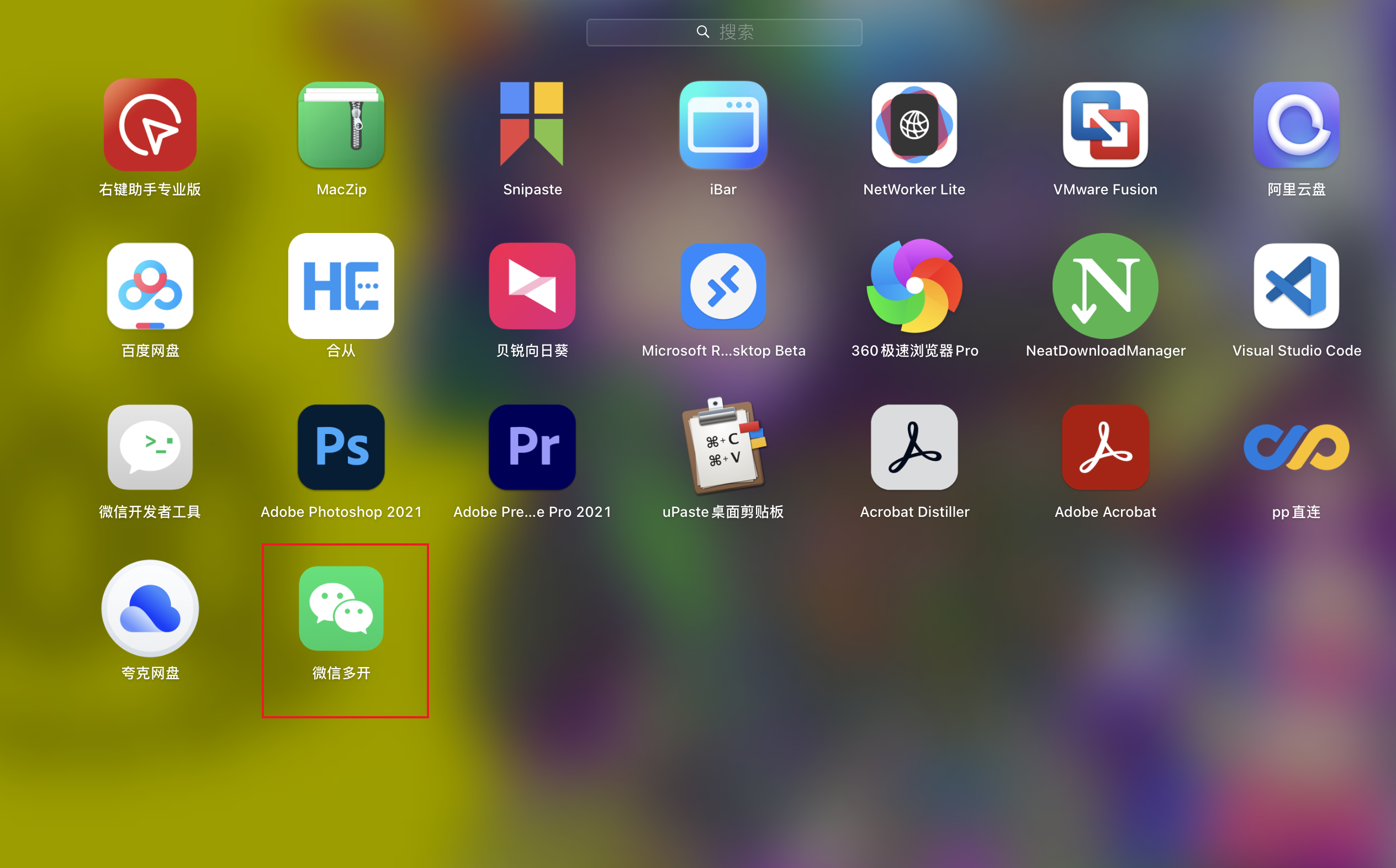
Task: Click the "360极速浏览器Pro" label text
Action: tap(914, 351)
